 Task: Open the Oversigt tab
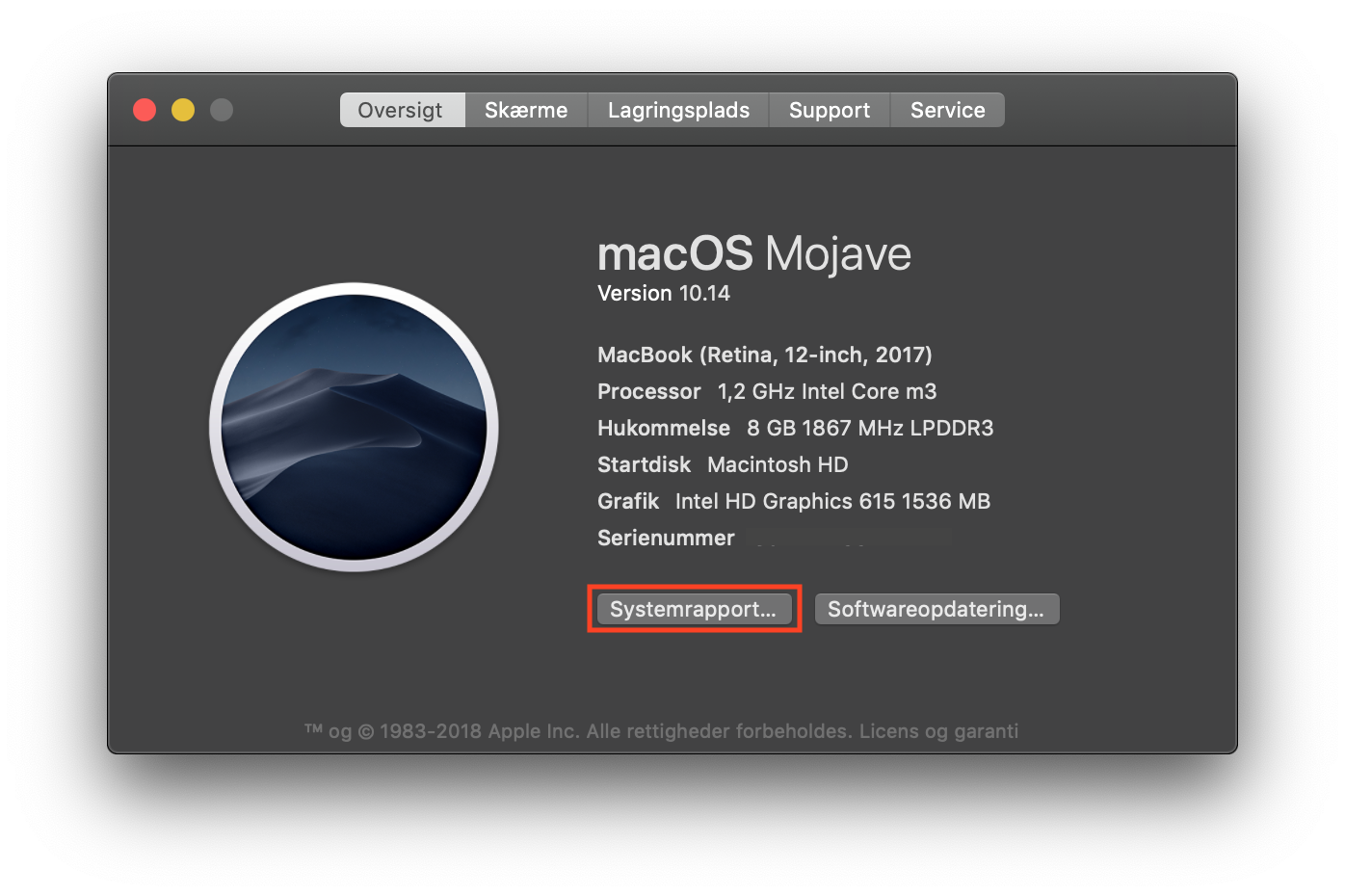(x=402, y=110)
